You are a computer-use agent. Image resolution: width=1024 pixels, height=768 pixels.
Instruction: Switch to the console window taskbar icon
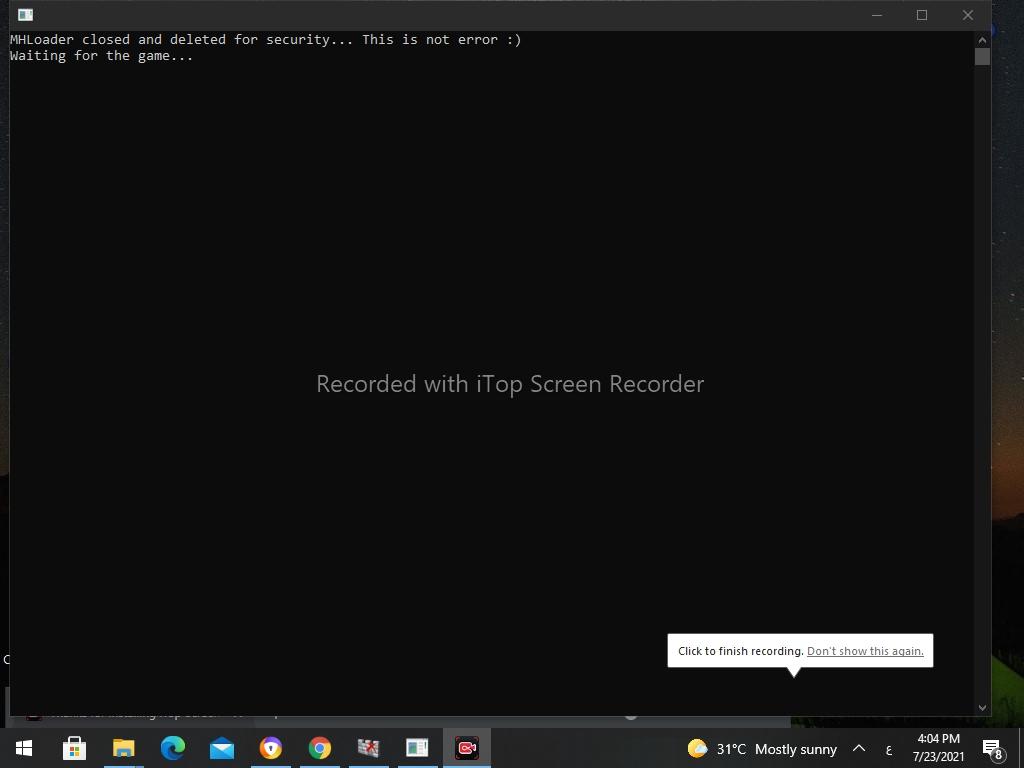pyautogui.click(x=417, y=748)
